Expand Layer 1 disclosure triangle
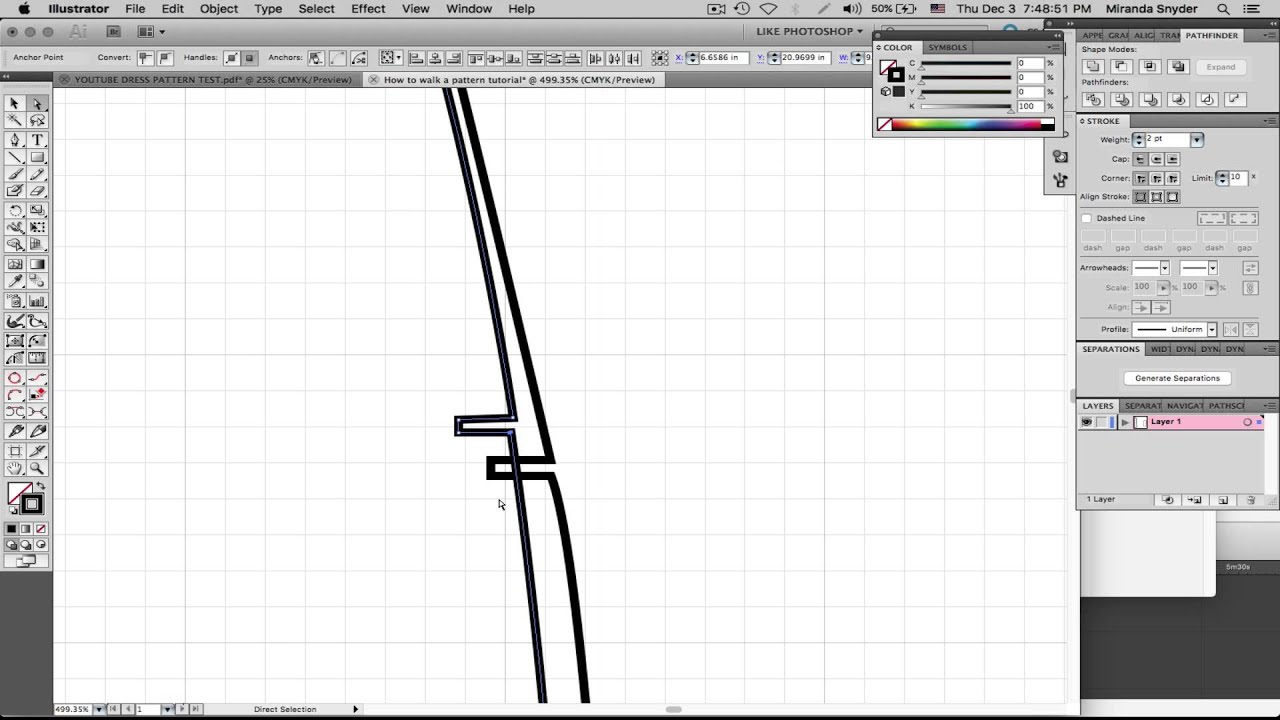 pos(1125,422)
